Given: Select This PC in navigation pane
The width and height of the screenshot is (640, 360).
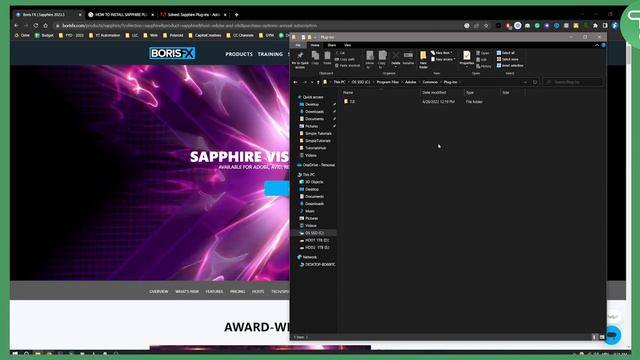Looking at the screenshot, I should tap(306, 174).
